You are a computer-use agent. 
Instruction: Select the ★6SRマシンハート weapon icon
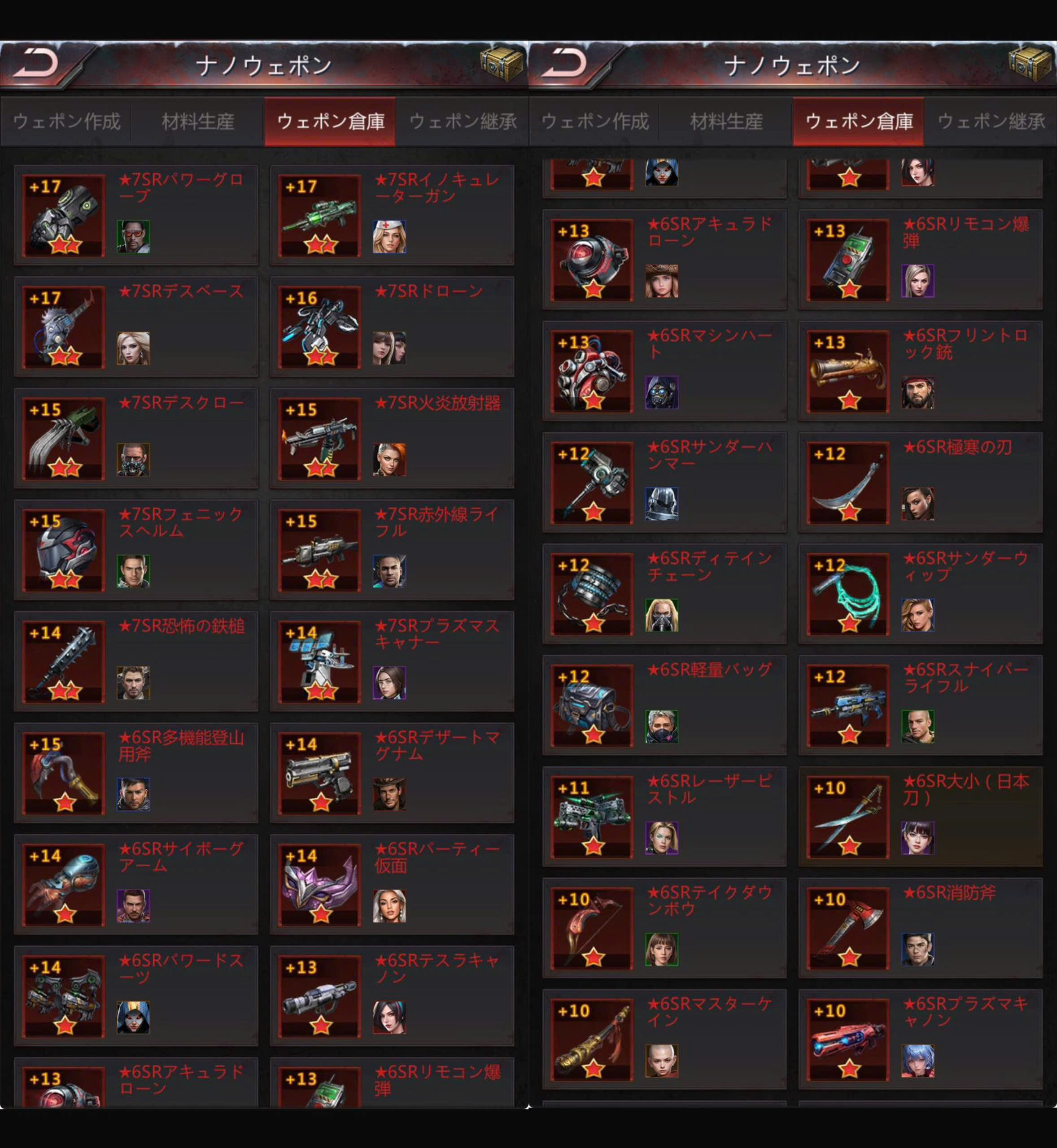point(592,371)
